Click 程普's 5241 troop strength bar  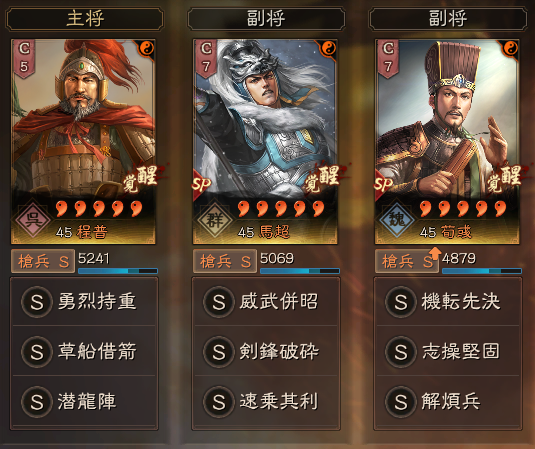coord(118,271)
